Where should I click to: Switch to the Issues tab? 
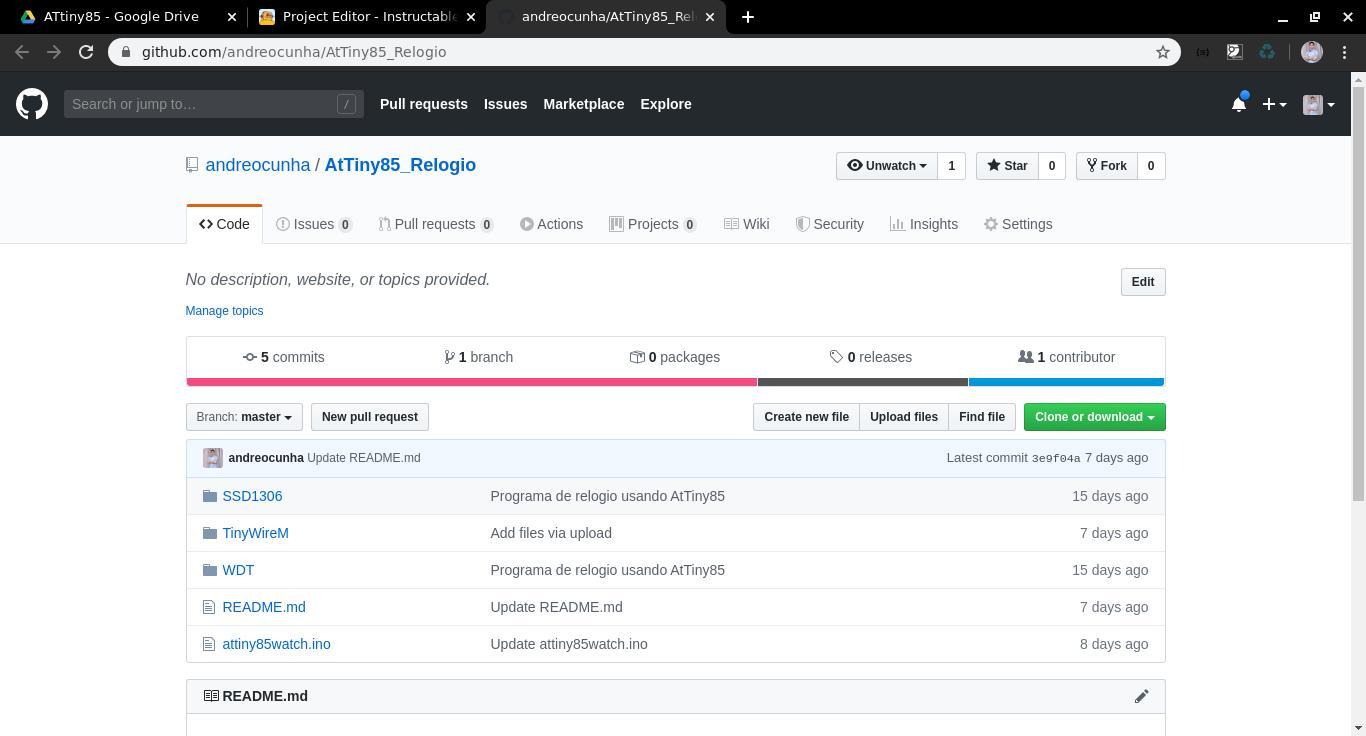(x=314, y=224)
